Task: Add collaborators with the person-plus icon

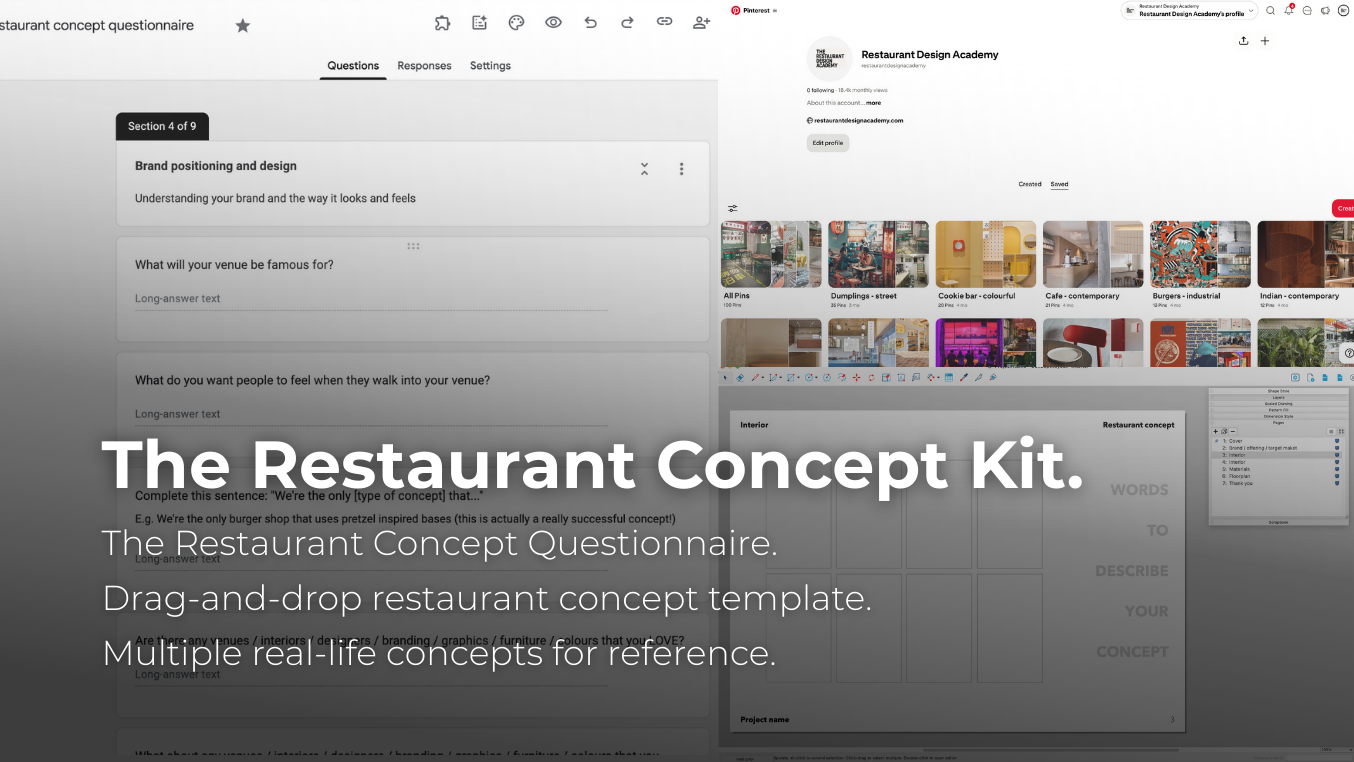Action: coord(701,22)
